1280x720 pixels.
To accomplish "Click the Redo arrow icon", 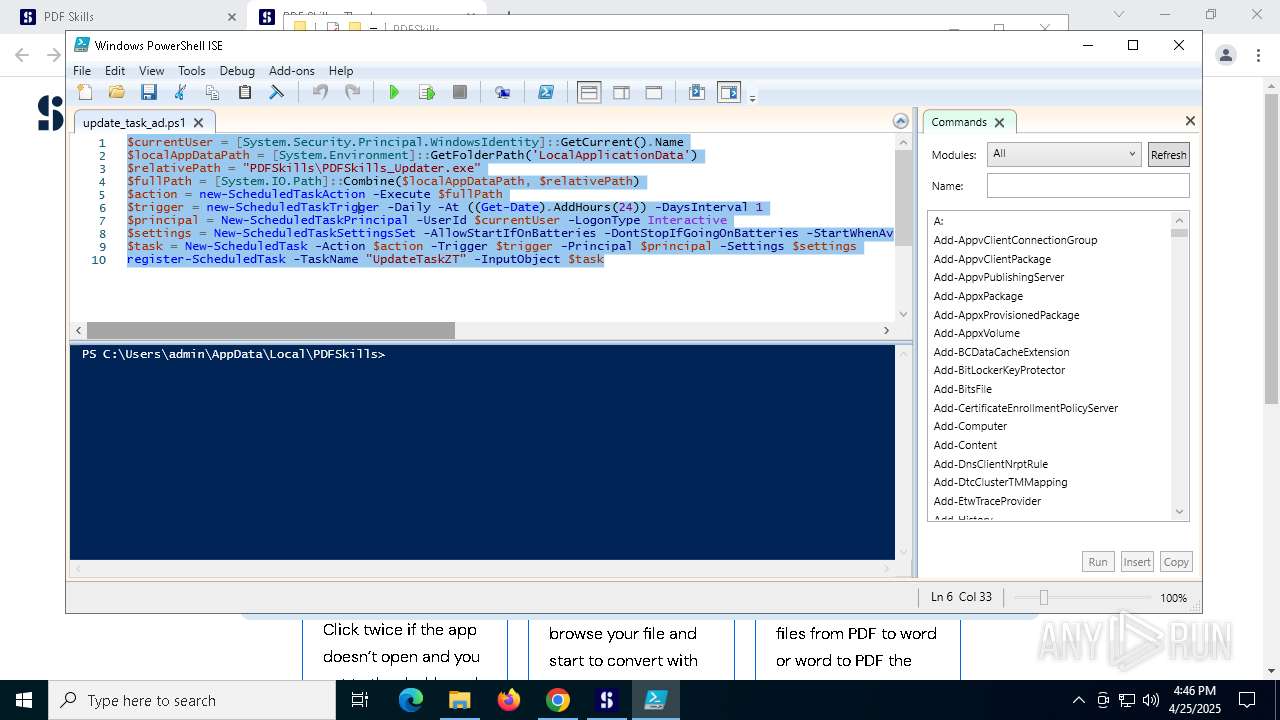I will click(352, 93).
